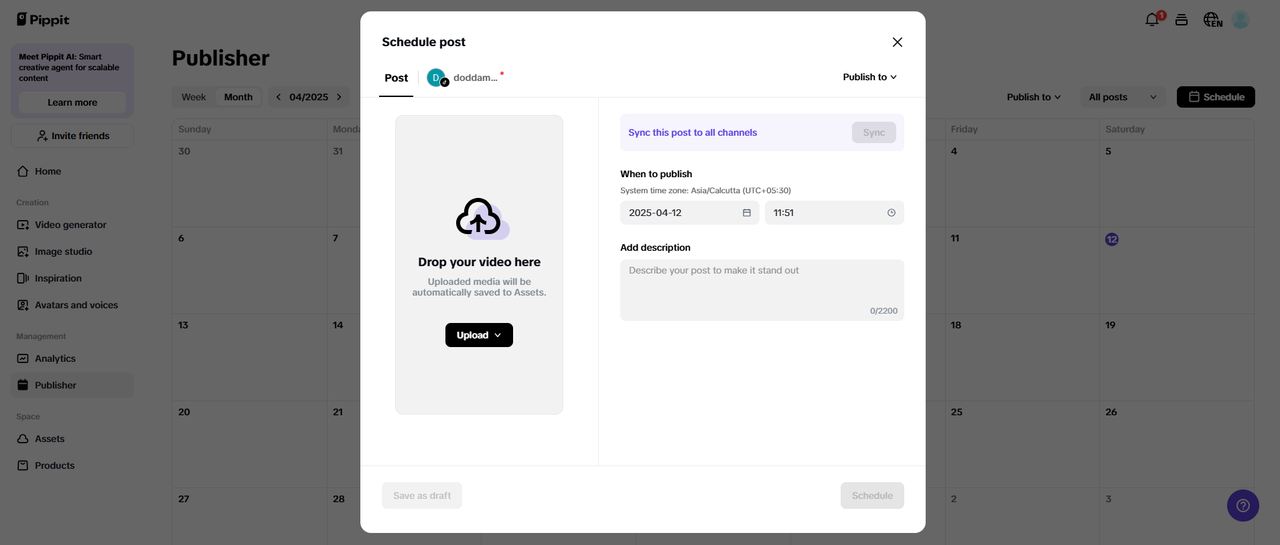
Task: Open the help question mark bubble
Action: (1243, 505)
